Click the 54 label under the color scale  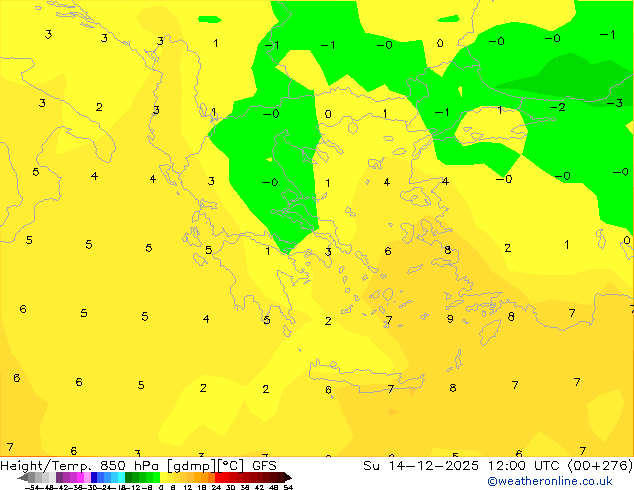(288, 487)
